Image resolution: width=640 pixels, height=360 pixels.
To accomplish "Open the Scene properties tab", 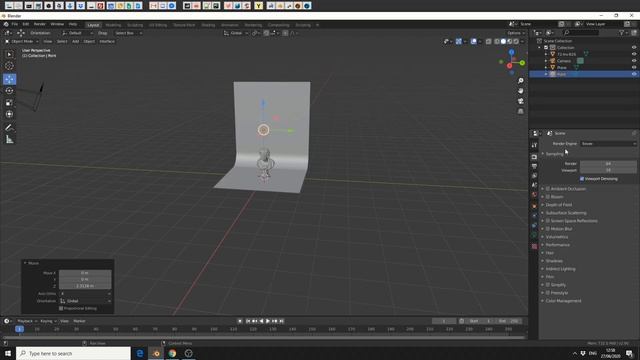I will [534, 185].
